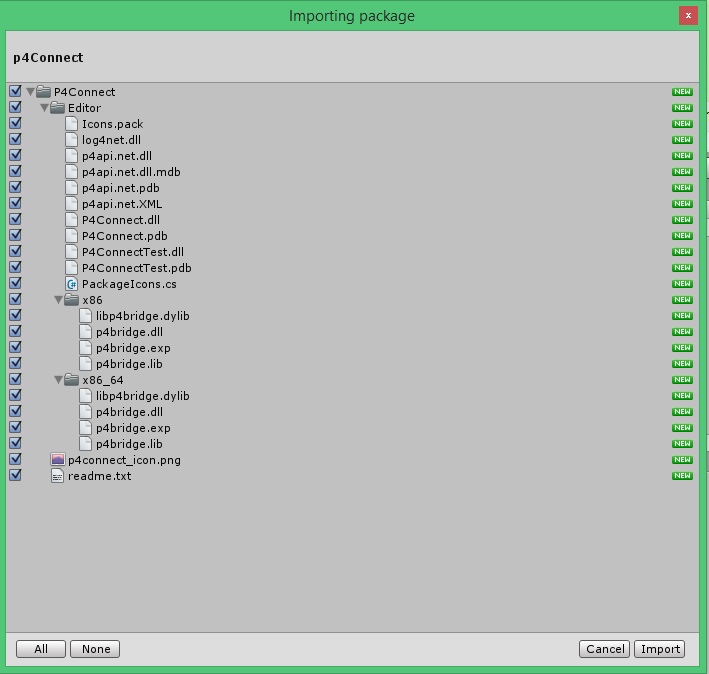Click the NEW badge on the readme.txt row
The width and height of the screenshot is (709, 674).
[682, 476]
